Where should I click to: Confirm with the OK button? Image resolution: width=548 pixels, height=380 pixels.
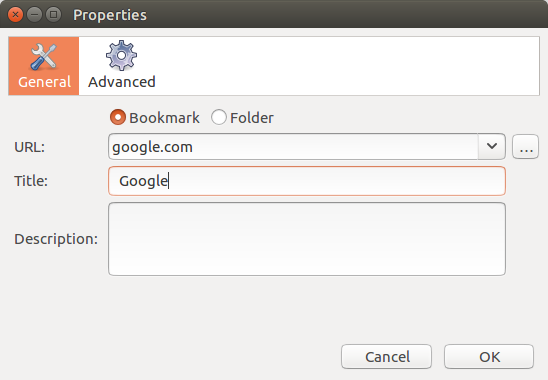pyautogui.click(x=489, y=357)
